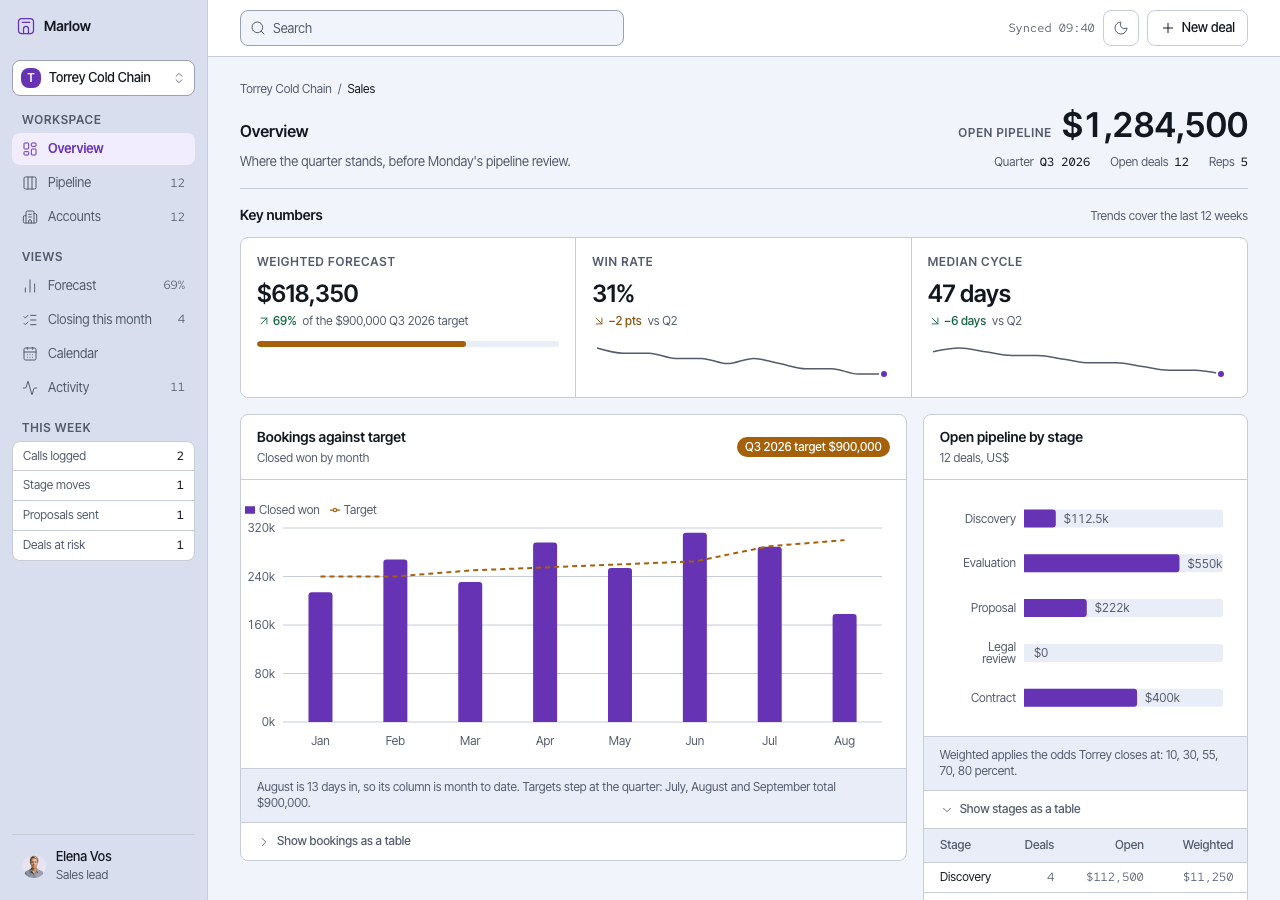Click the Weighted column header
The width and height of the screenshot is (1280, 900).
1208,845
